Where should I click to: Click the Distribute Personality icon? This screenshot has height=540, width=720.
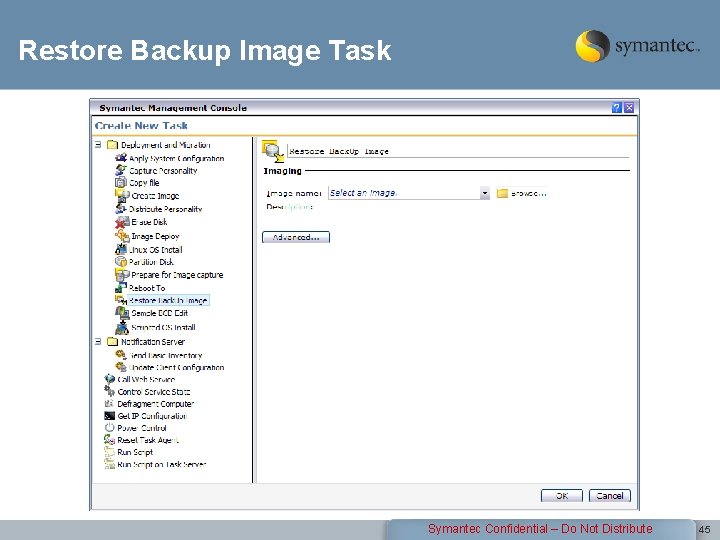pos(121,208)
